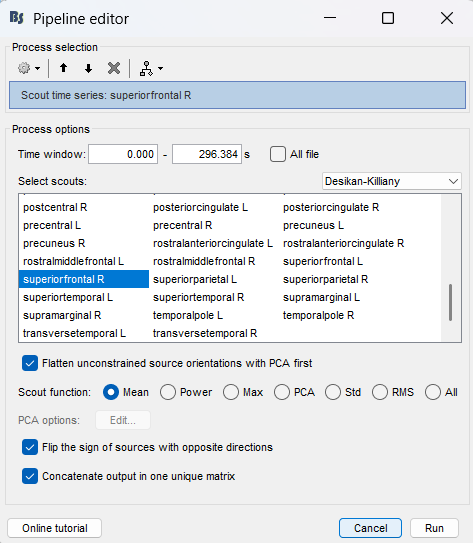The width and height of the screenshot is (473, 543).
Task: Choose the All scout function
Action: coord(433,392)
